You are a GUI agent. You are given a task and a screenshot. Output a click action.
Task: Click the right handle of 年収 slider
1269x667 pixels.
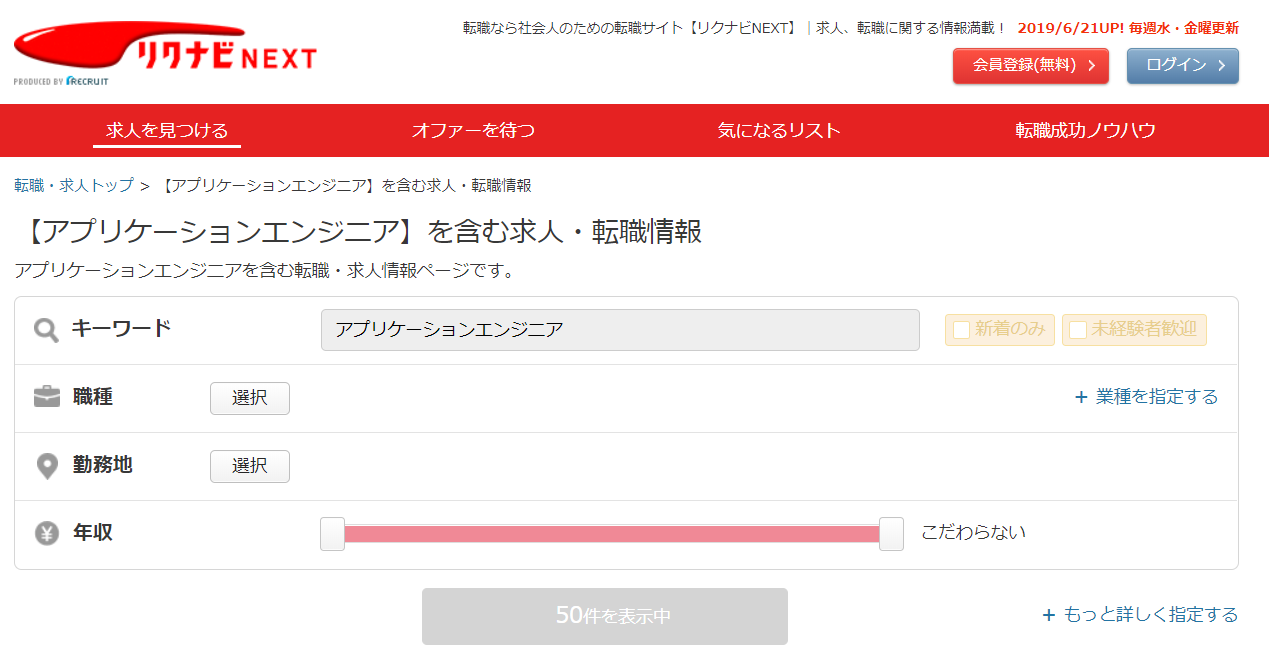[x=891, y=534]
